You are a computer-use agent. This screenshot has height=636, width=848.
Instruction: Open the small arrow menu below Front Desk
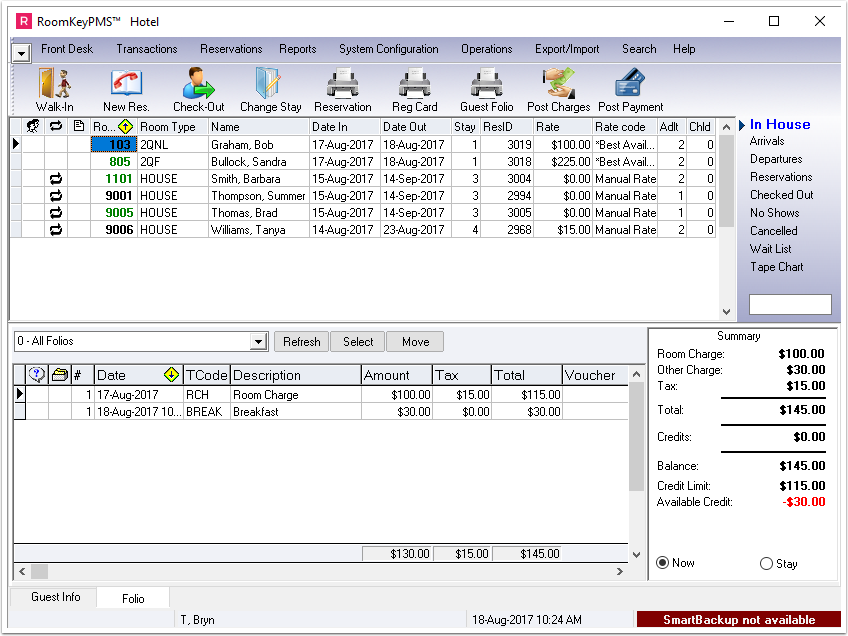pos(19,51)
